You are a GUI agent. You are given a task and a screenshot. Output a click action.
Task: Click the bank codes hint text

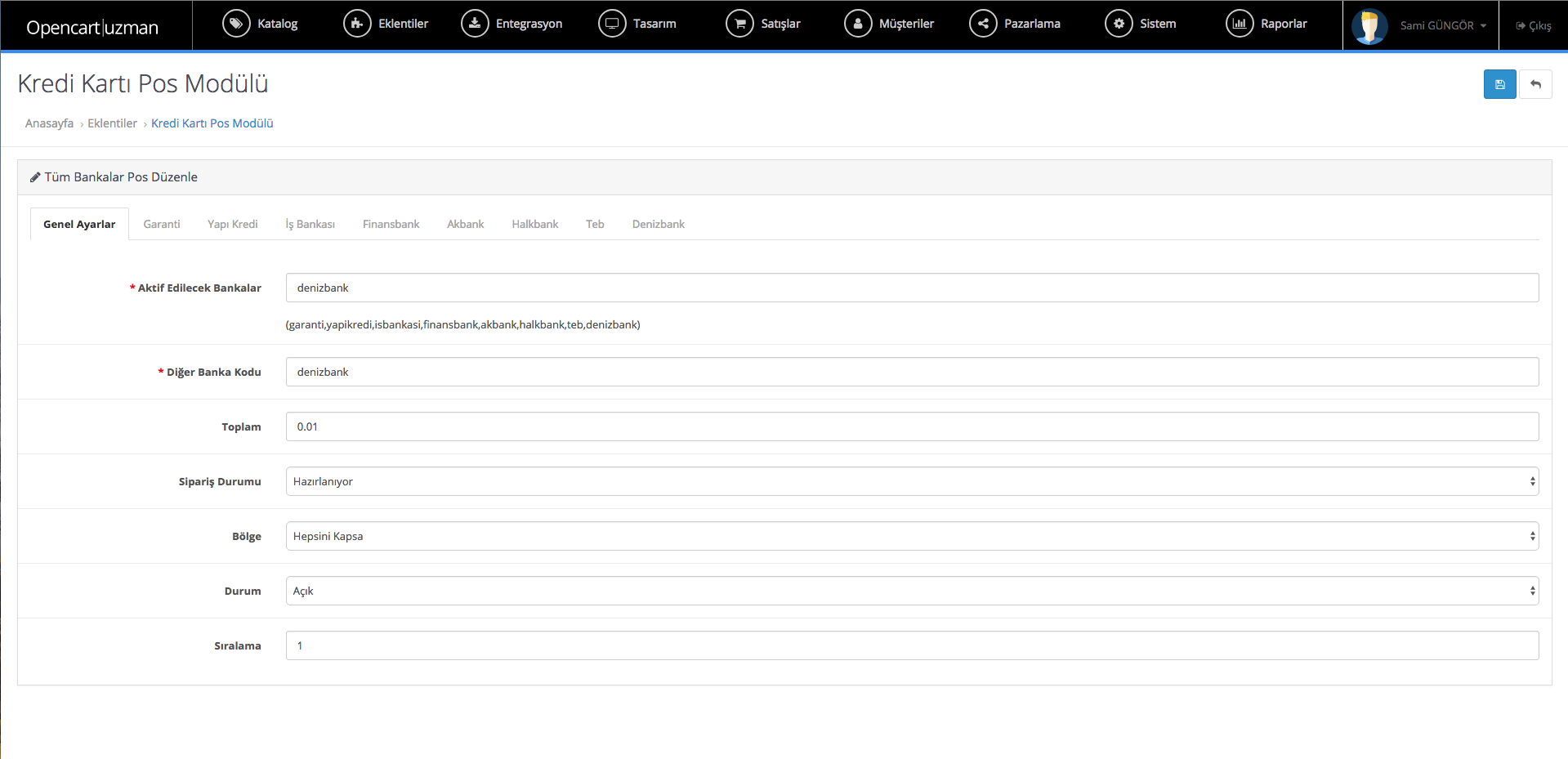click(x=462, y=324)
